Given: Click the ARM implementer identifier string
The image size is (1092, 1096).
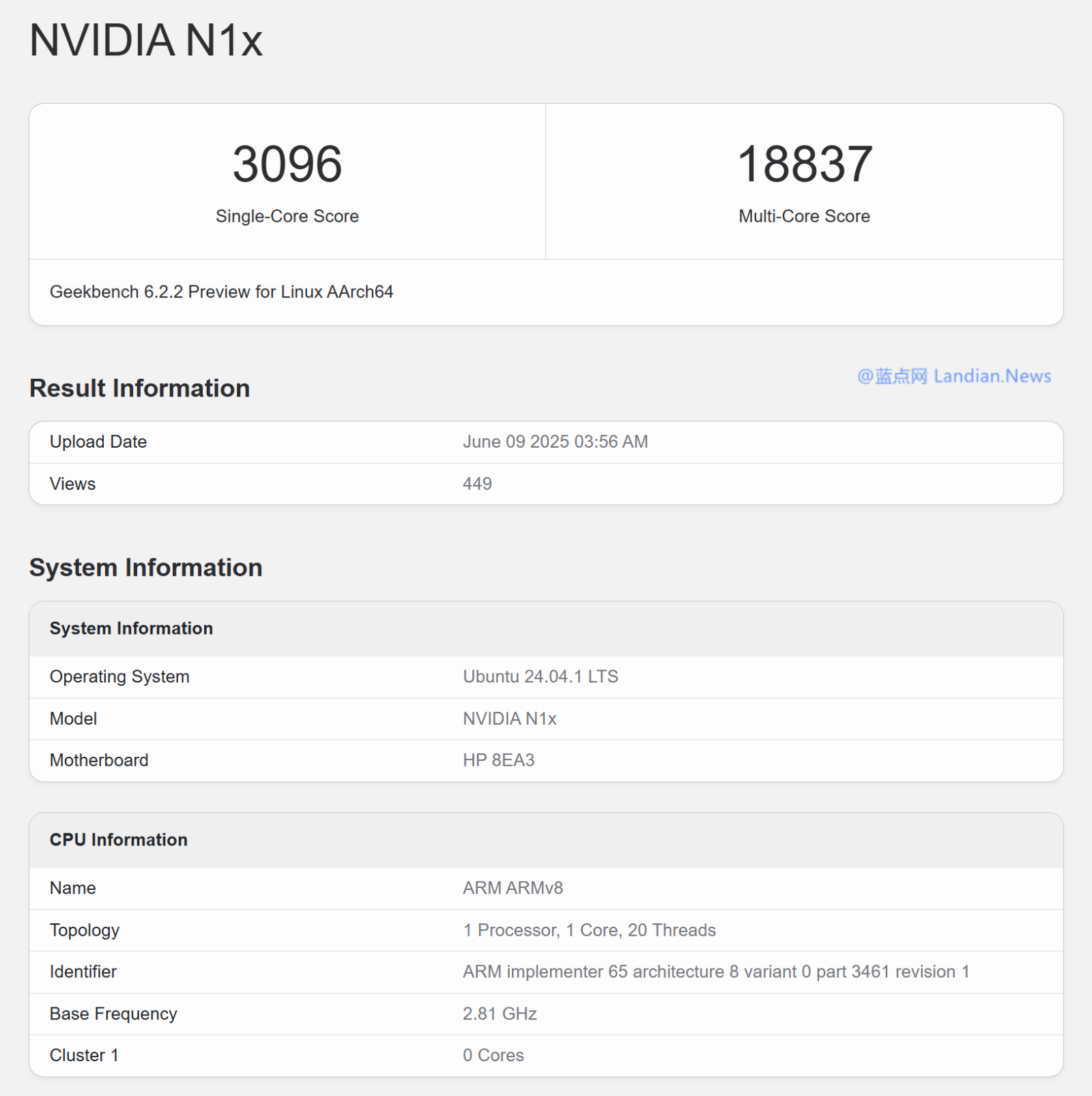Looking at the screenshot, I should (715, 972).
